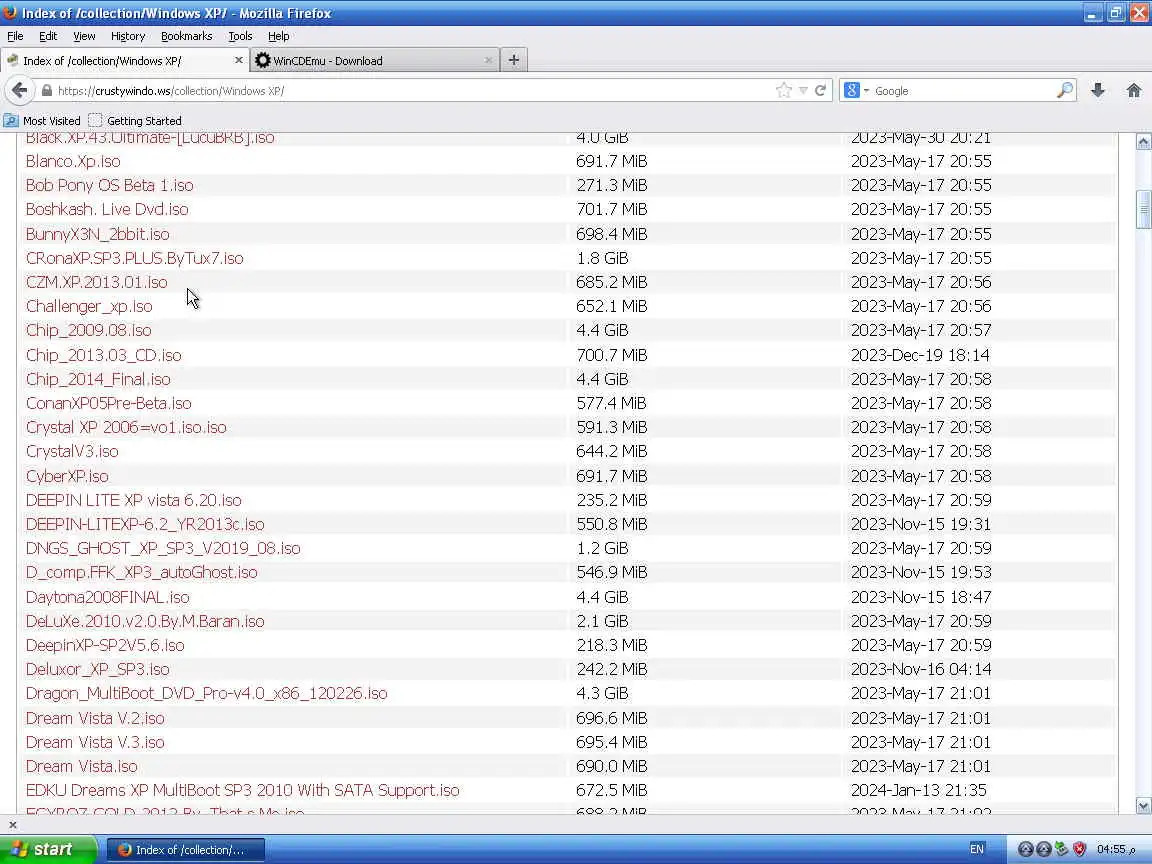
Task: Click CRonaXP.SP3.PLUS.ByTux7.iso link
Action: 134,259
